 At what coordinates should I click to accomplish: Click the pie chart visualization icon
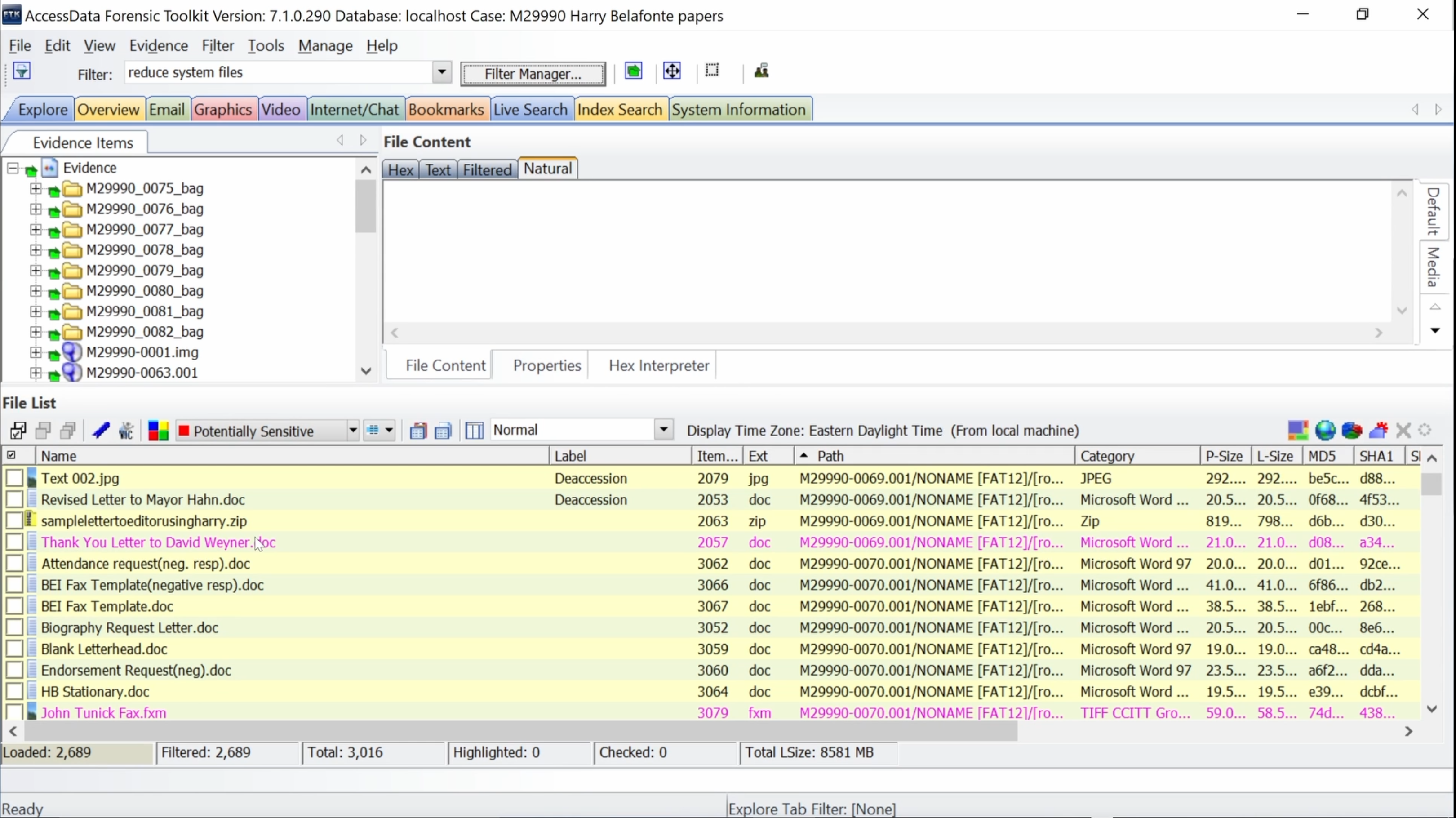[x=1351, y=431]
